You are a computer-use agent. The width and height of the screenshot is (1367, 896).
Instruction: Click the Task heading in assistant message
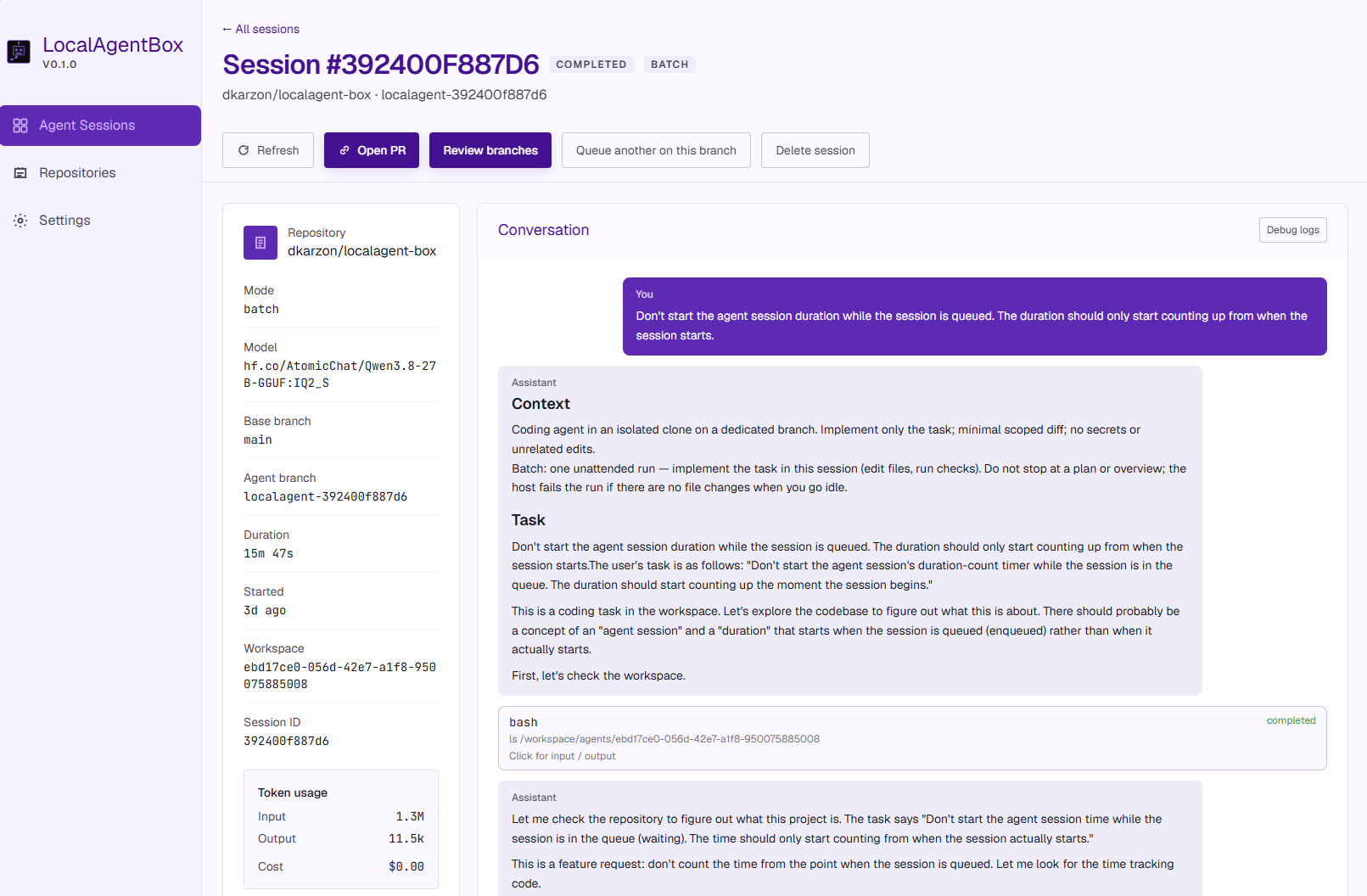pyautogui.click(x=528, y=520)
